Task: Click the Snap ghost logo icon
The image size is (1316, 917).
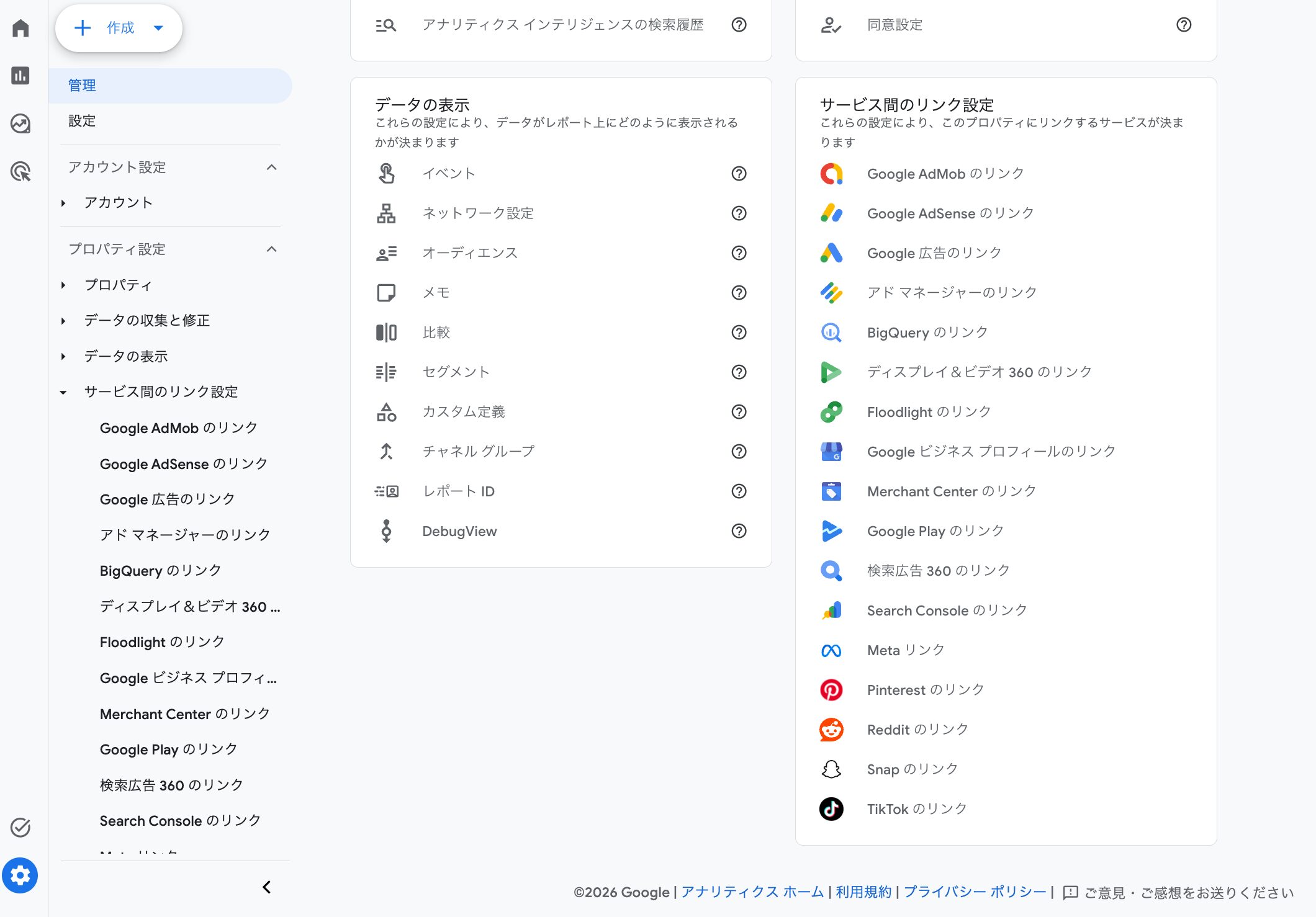Action: (x=831, y=769)
